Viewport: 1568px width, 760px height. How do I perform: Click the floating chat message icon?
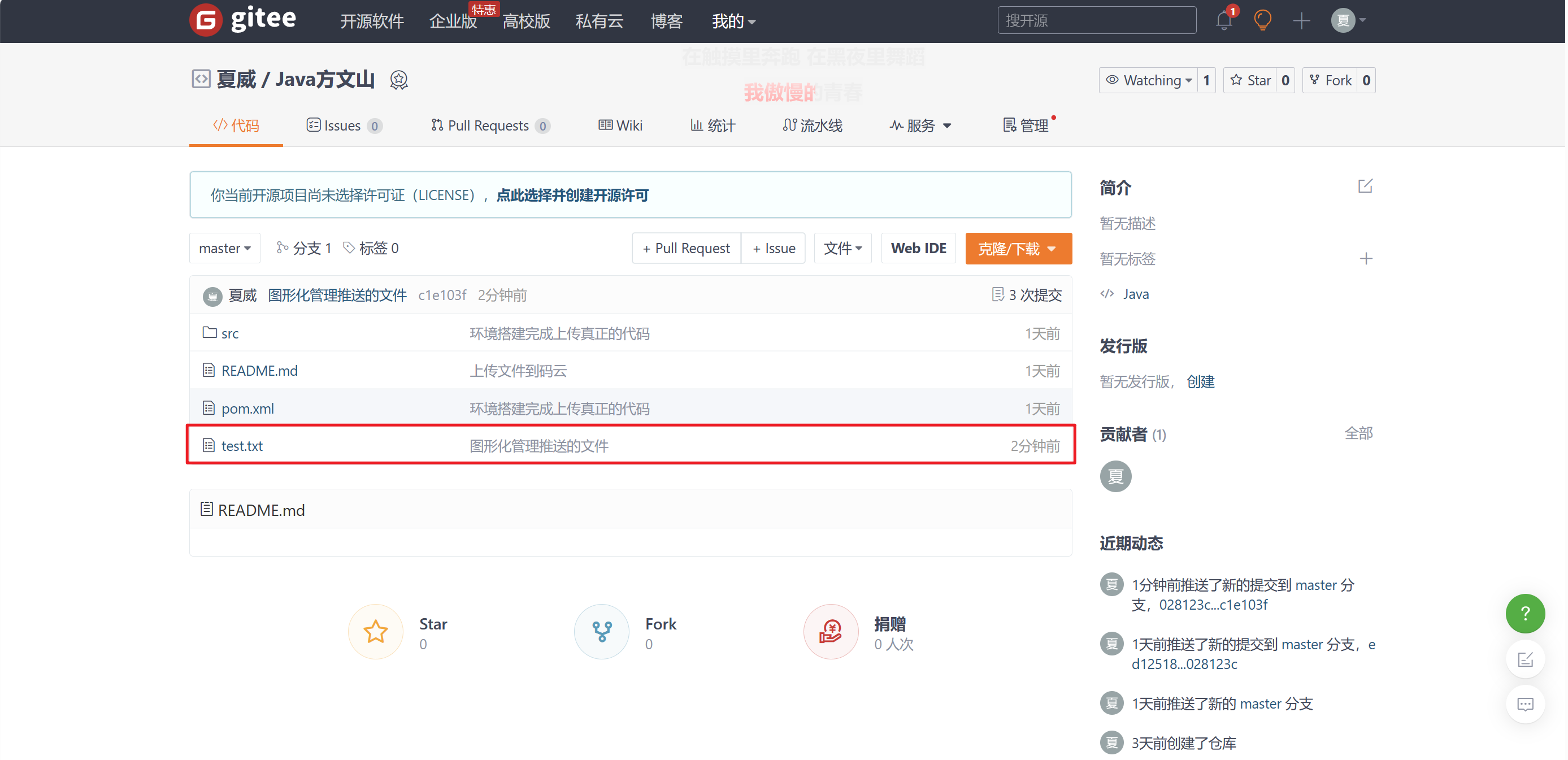pos(1525,704)
